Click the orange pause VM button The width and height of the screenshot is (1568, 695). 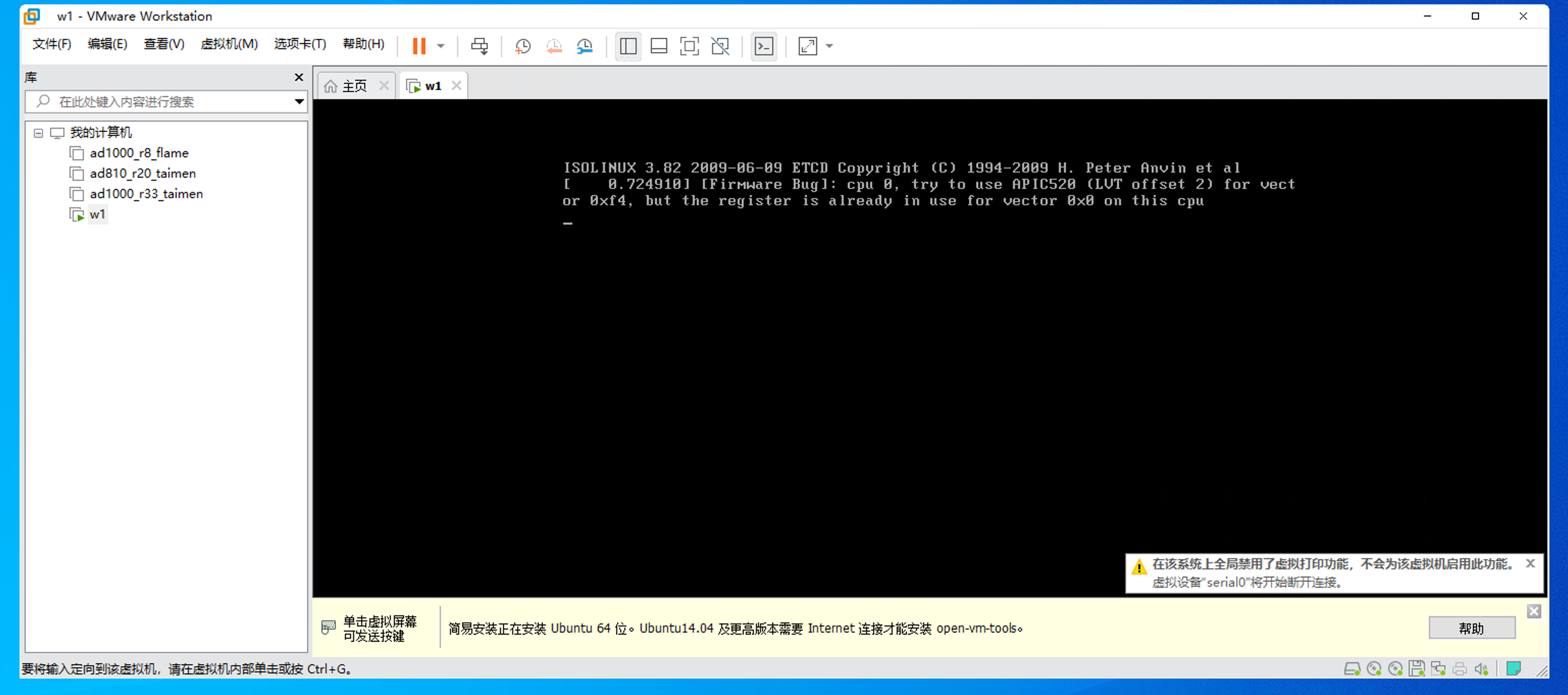(x=419, y=46)
